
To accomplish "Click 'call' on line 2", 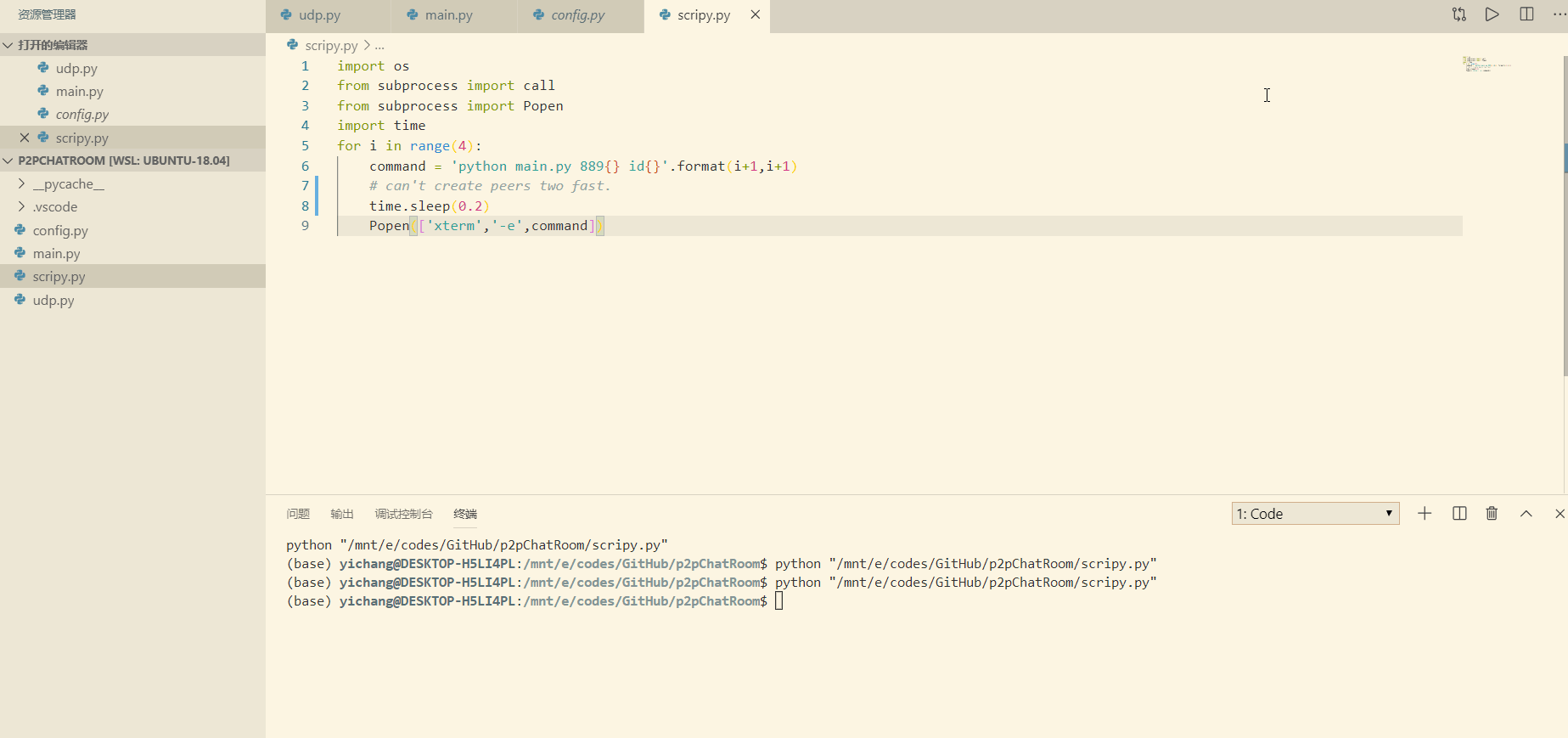I will 539,86.
